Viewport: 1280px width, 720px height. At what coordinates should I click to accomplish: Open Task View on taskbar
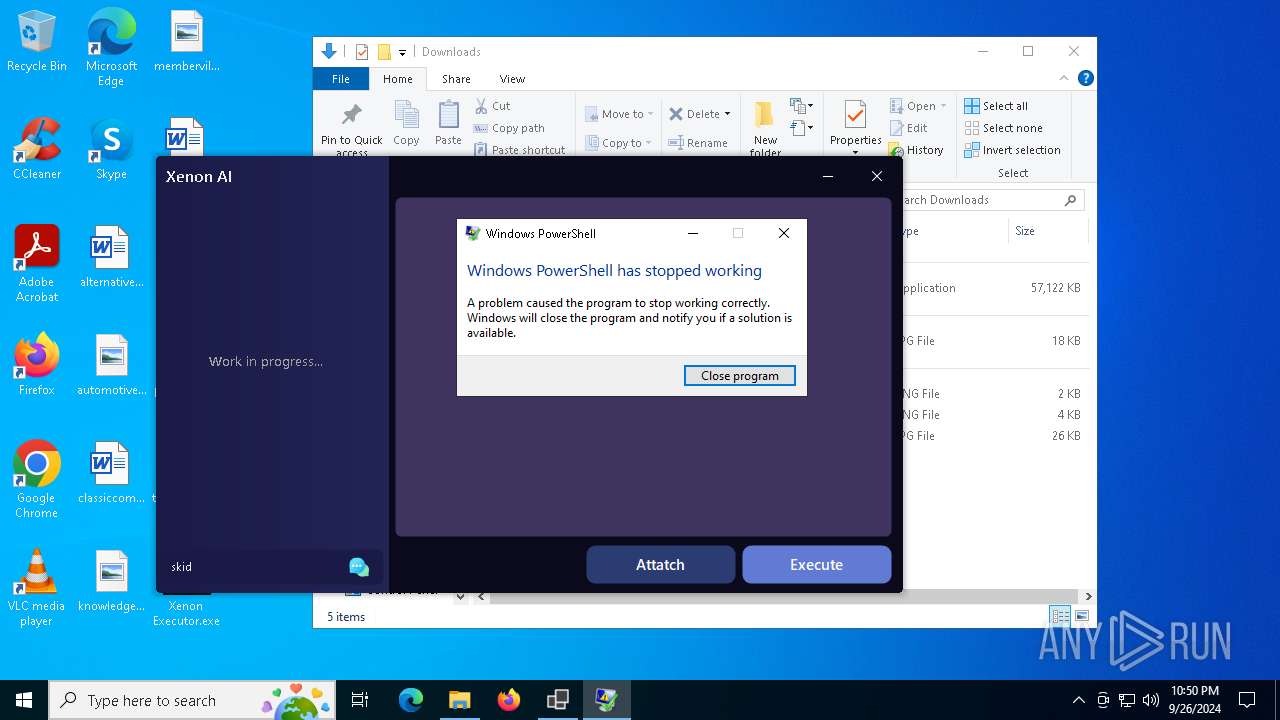(x=360, y=700)
